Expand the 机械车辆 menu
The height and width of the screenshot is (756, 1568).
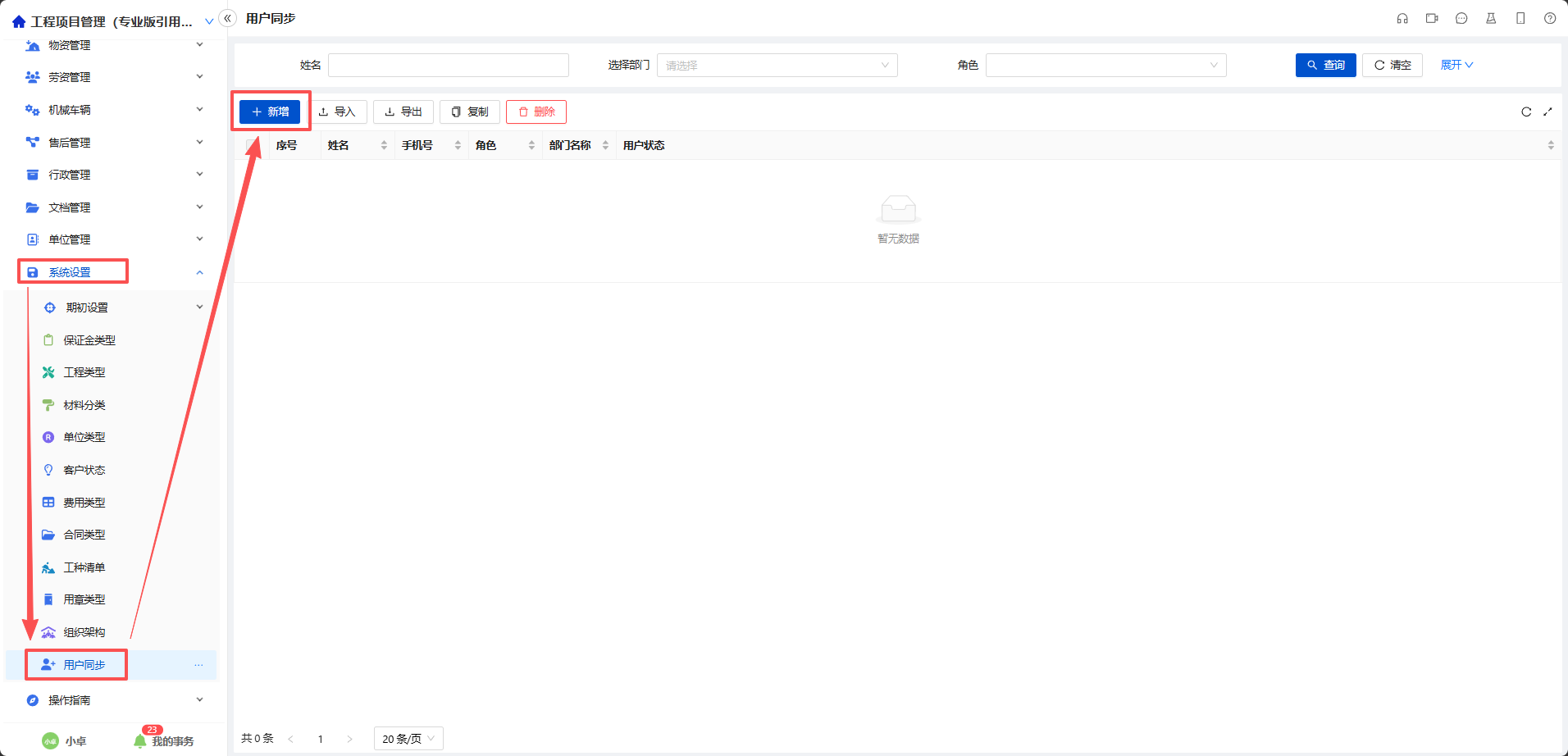(x=199, y=109)
